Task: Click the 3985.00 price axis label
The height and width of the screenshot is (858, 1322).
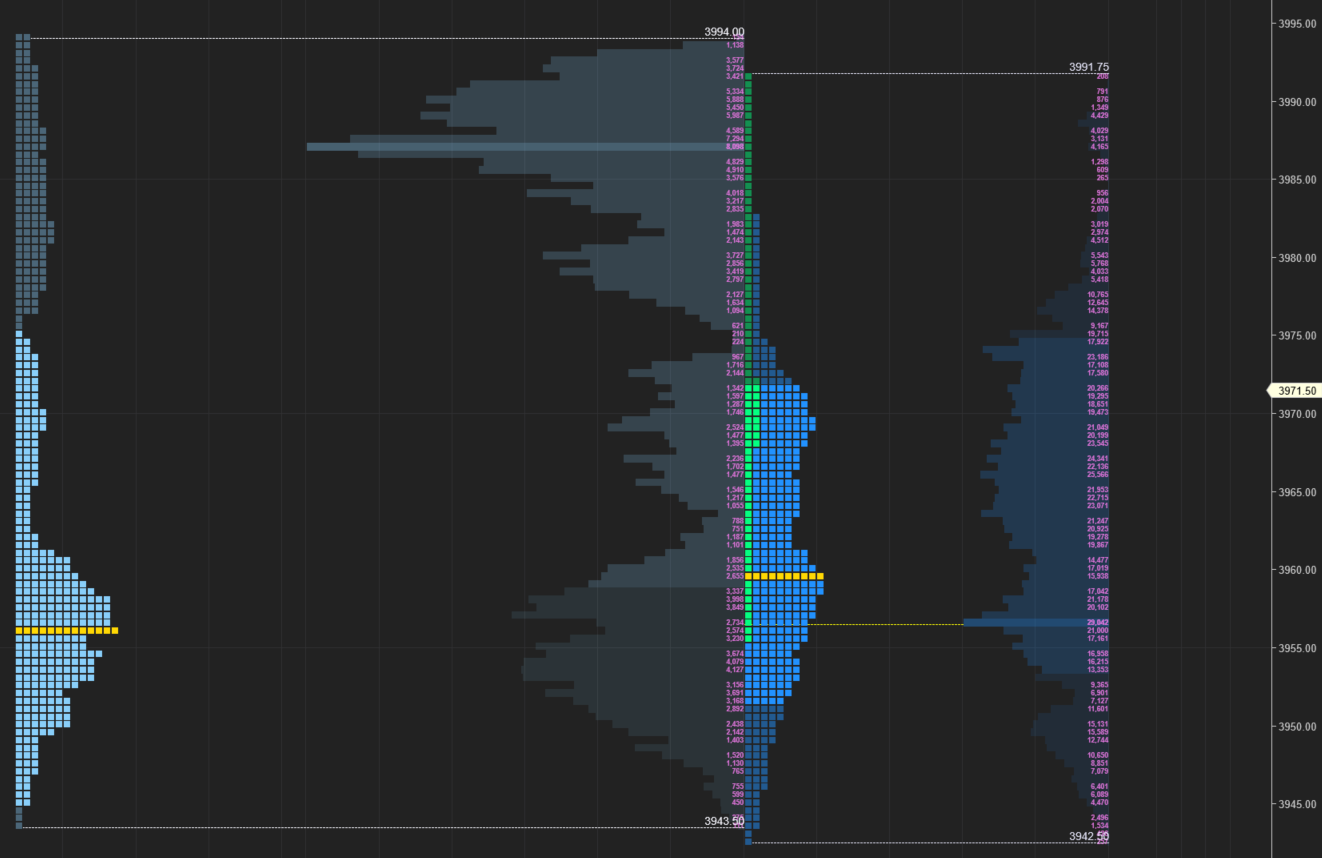Action: point(1299,180)
